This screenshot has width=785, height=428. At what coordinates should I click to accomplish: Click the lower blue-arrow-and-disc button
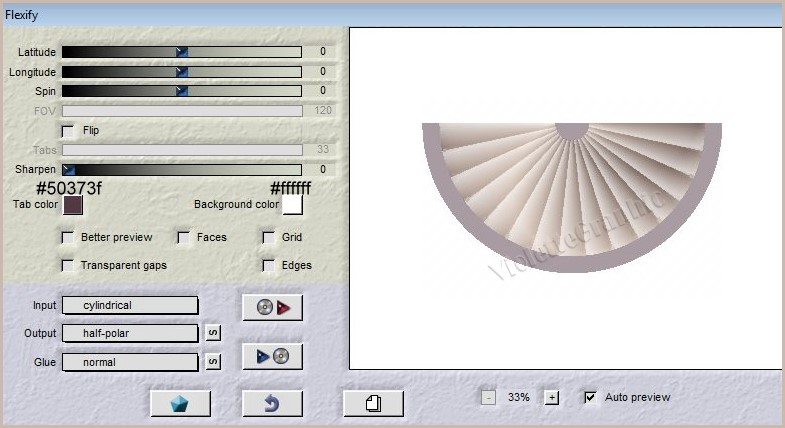272,356
